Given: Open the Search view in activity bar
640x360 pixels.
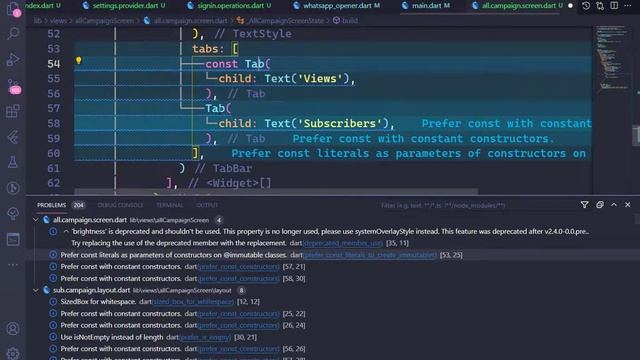Looking at the screenshot, I should pos(13,33).
